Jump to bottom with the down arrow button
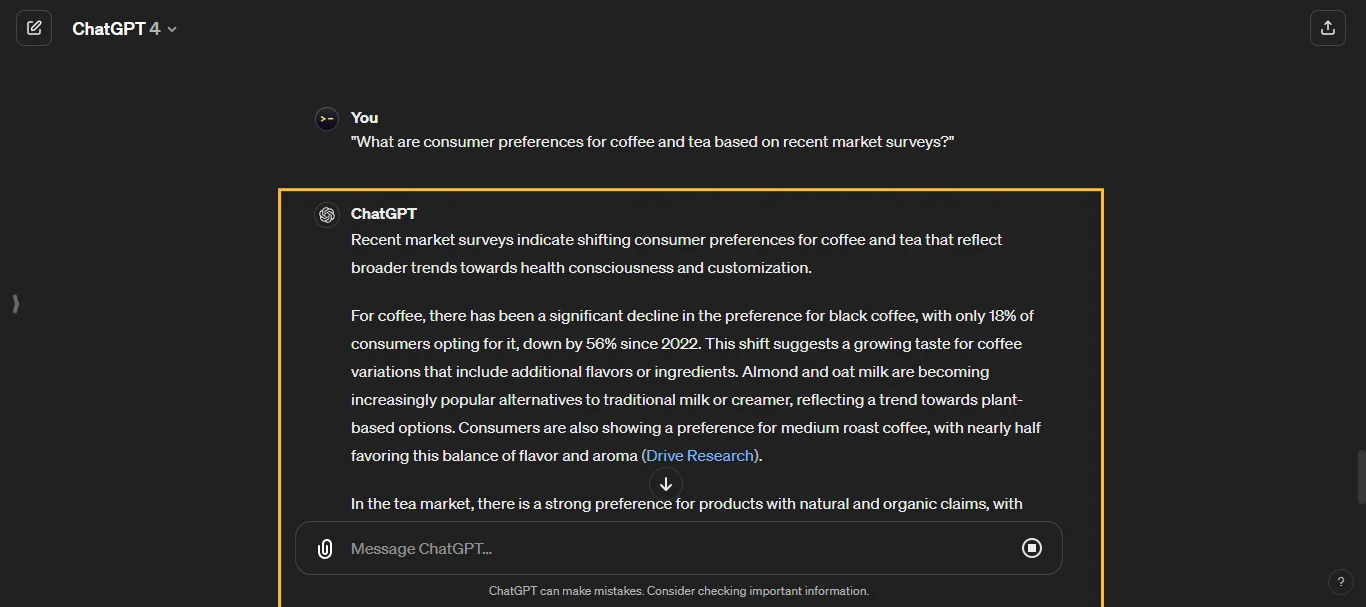1366x607 pixels. (666, 484)
